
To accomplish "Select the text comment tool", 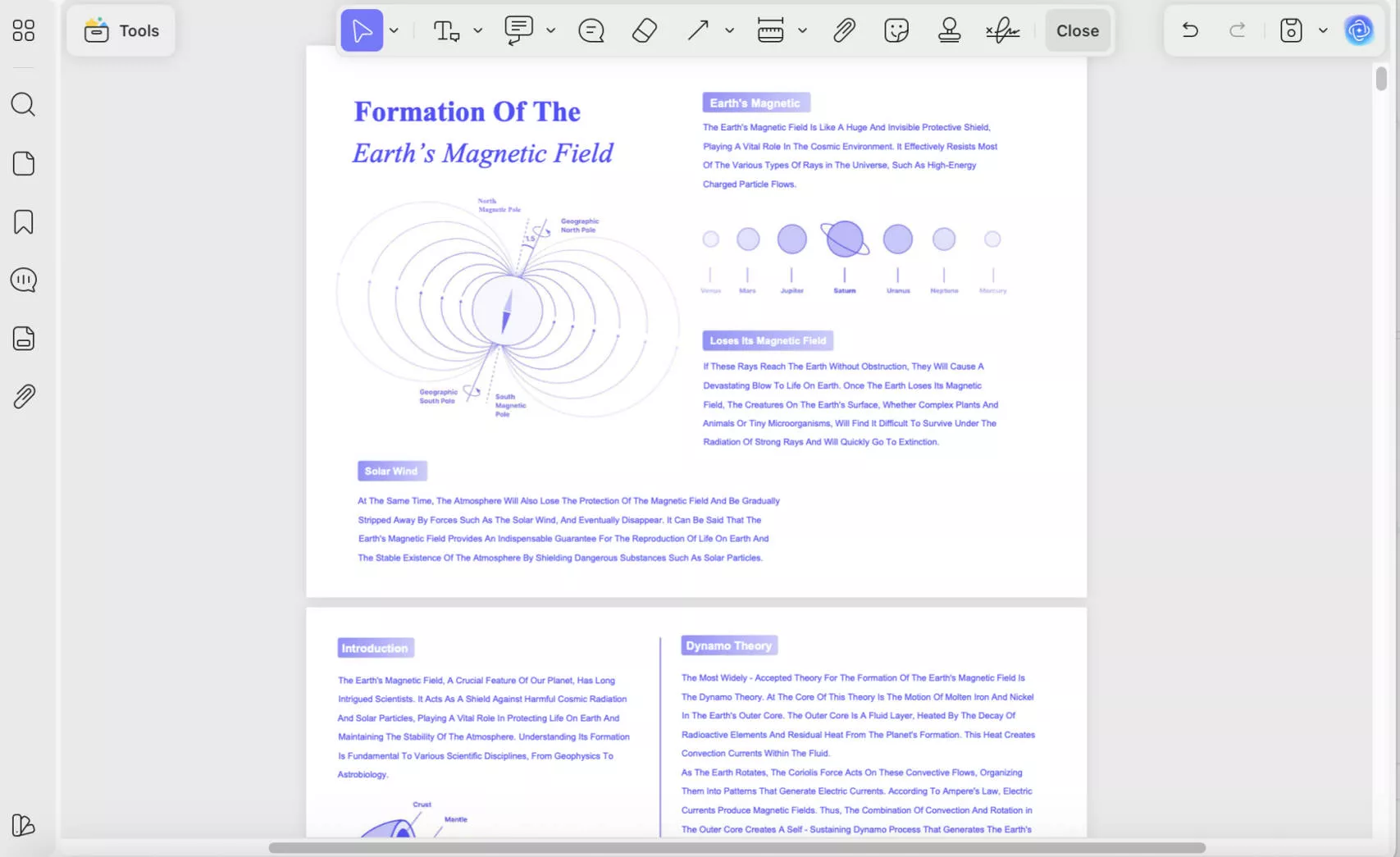I will click(446, 31).
